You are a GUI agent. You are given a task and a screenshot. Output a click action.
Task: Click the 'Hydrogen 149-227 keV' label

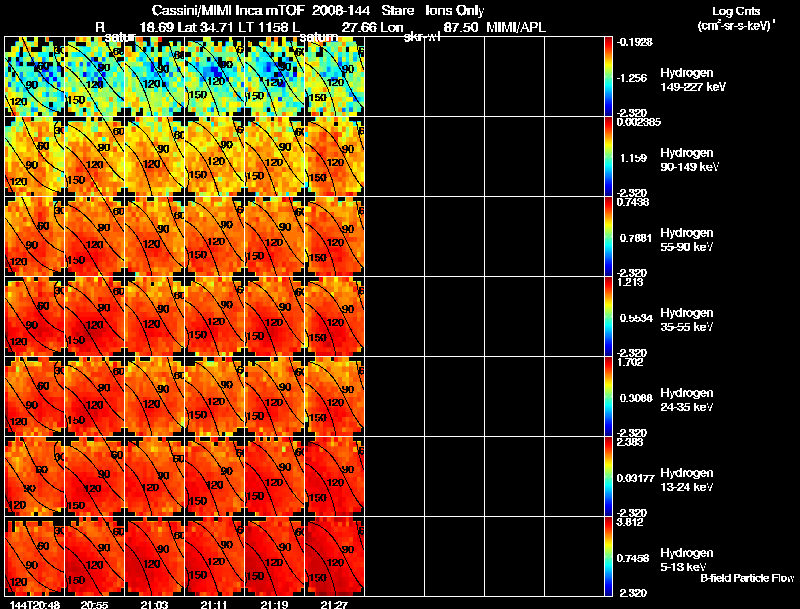[x=692, y=80]
